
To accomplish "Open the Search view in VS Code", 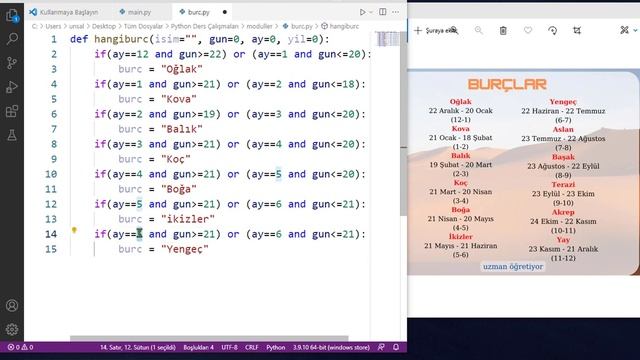I will (12, 39).
